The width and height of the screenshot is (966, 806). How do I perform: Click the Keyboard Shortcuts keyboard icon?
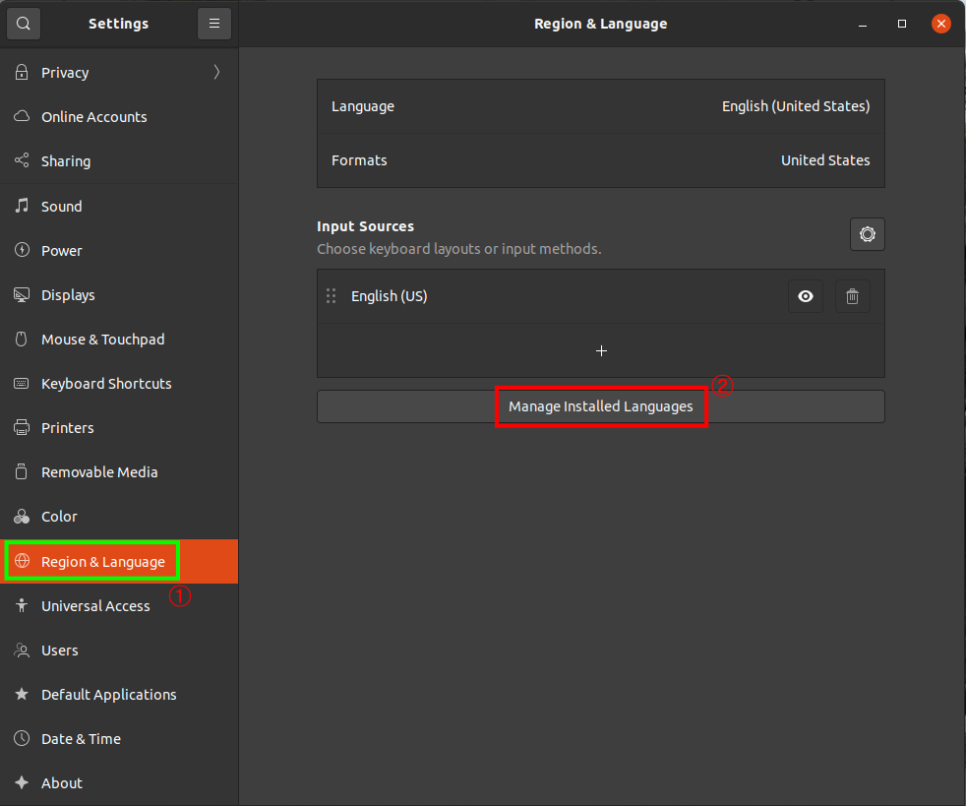click(x=22, y=383)
